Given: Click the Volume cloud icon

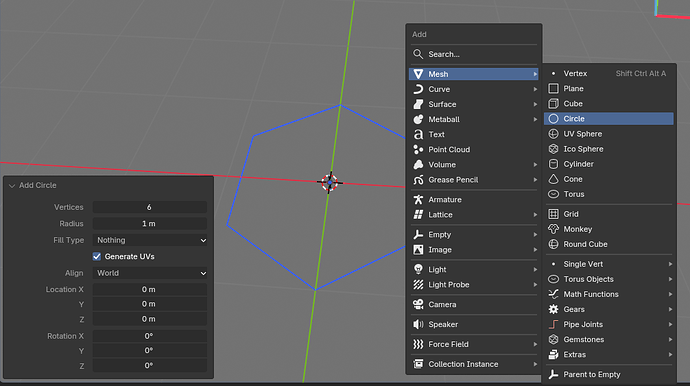Looking at the screenshot, I should (x=418, y=165).
